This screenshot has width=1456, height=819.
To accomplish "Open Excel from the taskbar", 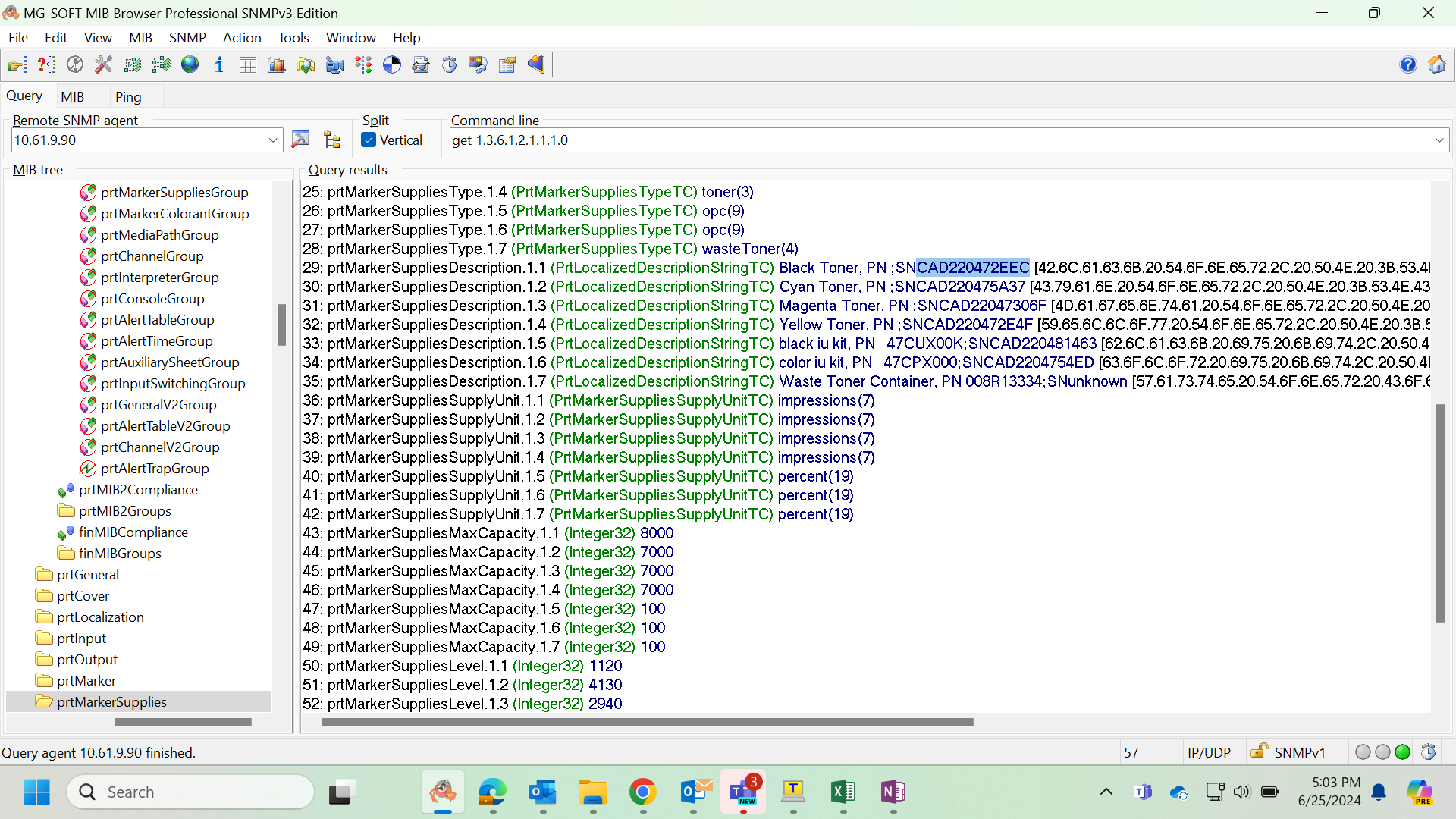I will (843, 792).
